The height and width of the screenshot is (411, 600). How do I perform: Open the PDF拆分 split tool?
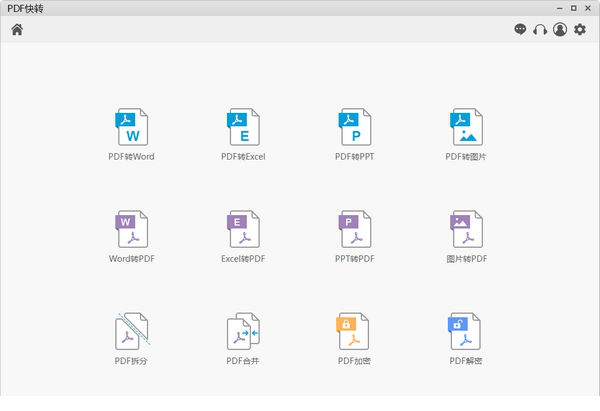point(132,331)
